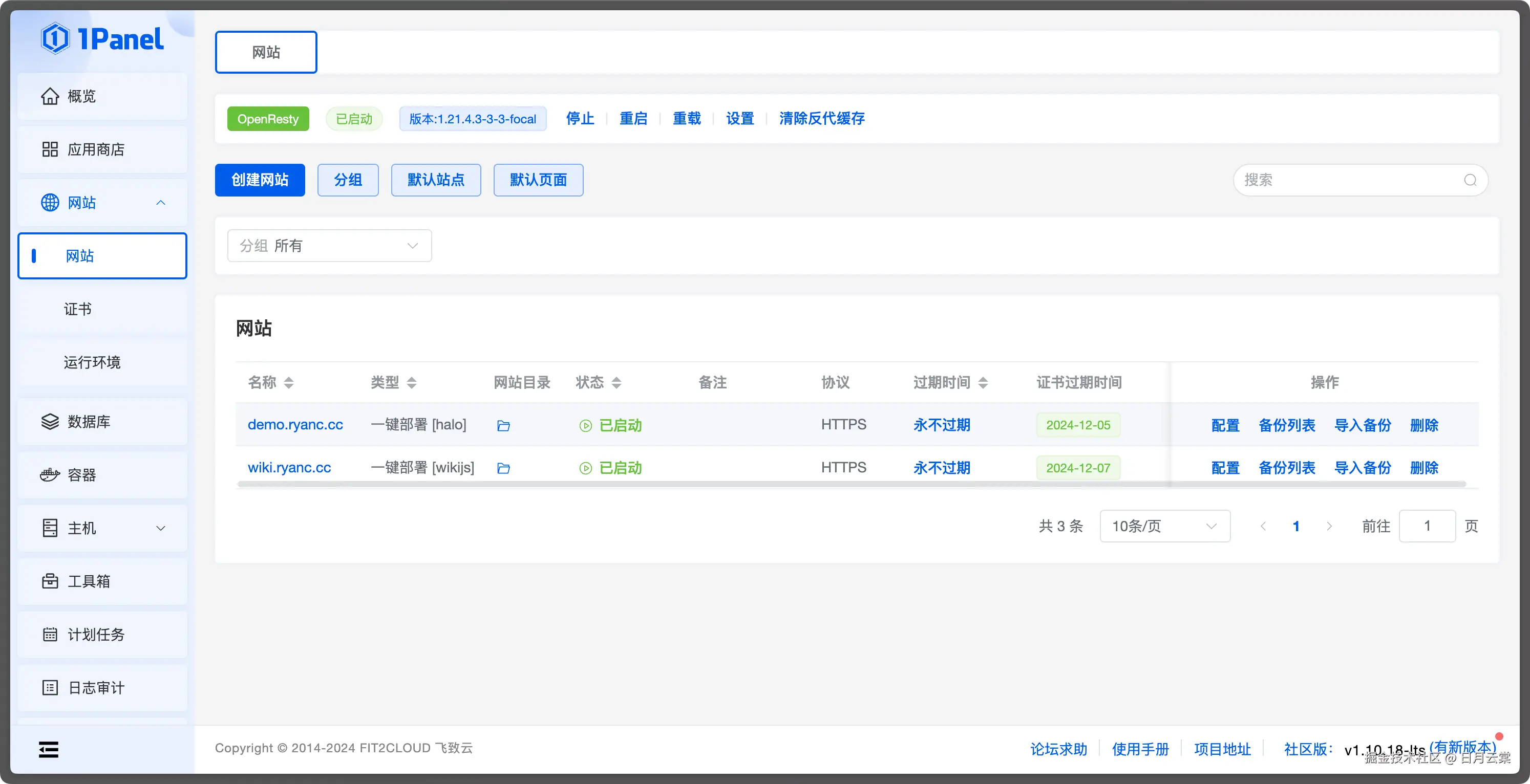Sort the table by 状态 column
The image size is (1530, 784).
tap(617, 383)
